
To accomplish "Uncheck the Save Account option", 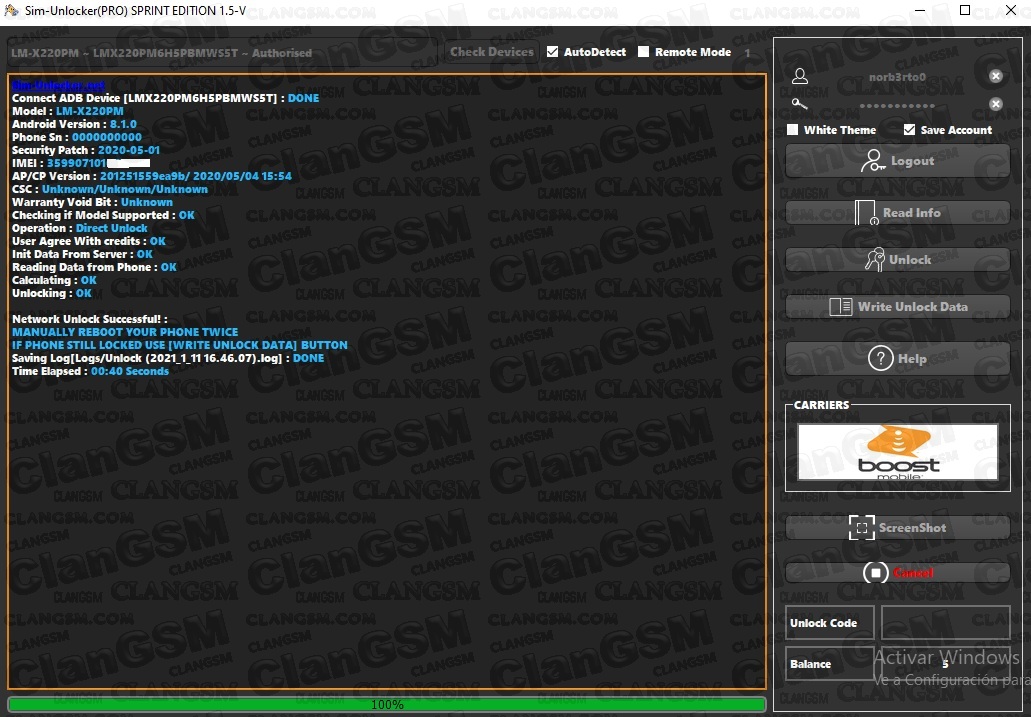I will coord(909,130).
